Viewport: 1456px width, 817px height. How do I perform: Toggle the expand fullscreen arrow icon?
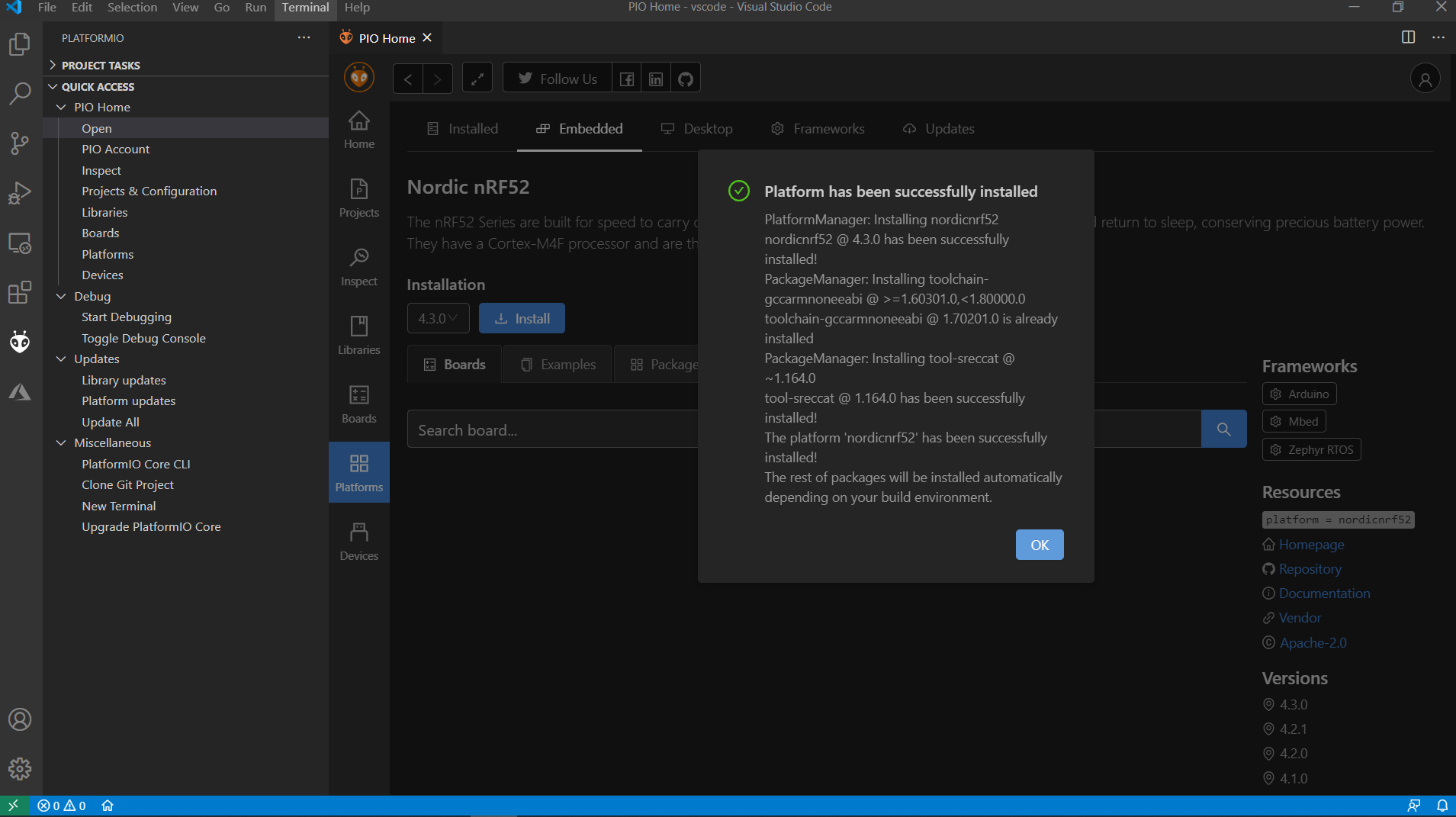click(x=477, y=79)
